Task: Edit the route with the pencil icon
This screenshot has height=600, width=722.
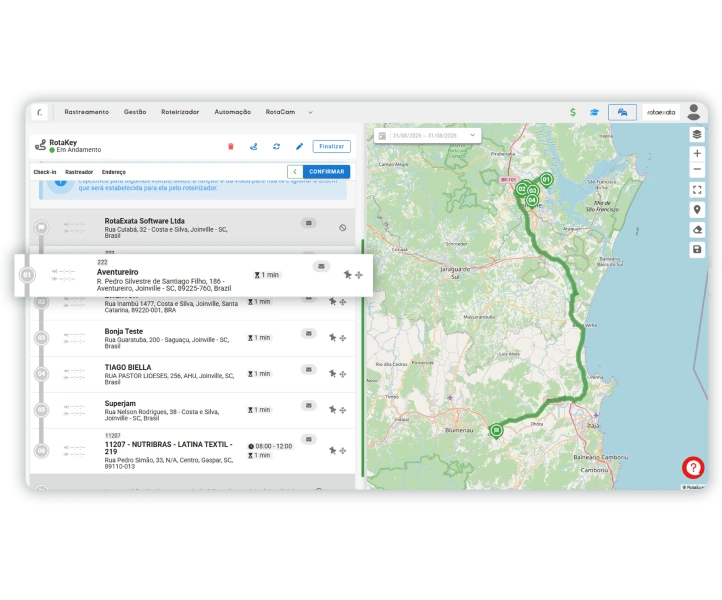Action: click(x=299, y=146)
